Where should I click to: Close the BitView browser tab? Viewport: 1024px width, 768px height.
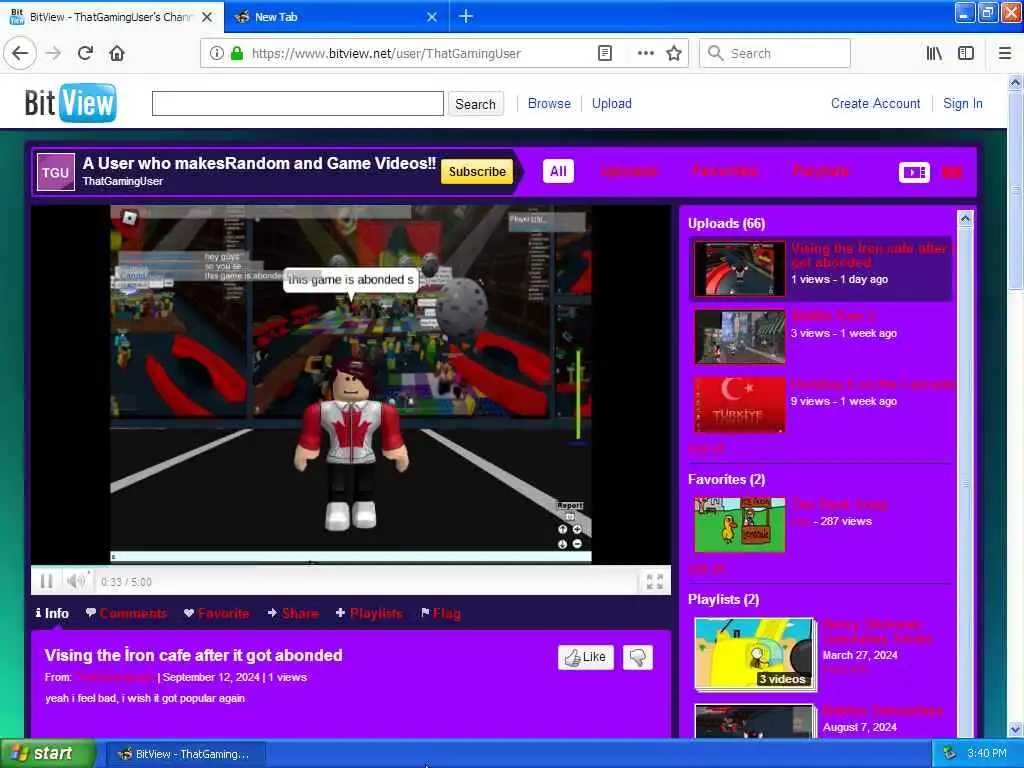pos(207,17)
